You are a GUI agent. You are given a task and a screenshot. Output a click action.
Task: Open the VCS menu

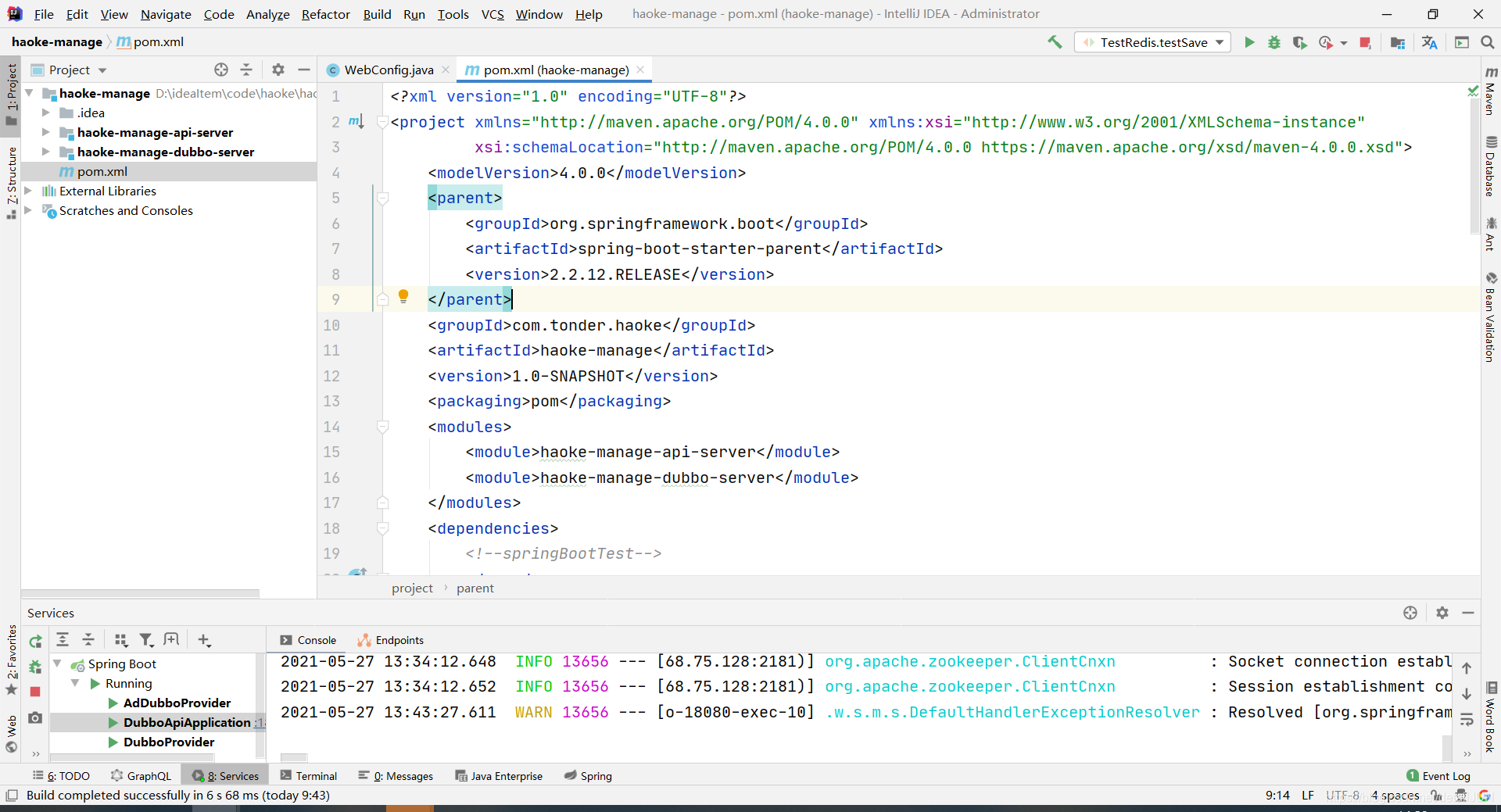[x=493, y=14]
